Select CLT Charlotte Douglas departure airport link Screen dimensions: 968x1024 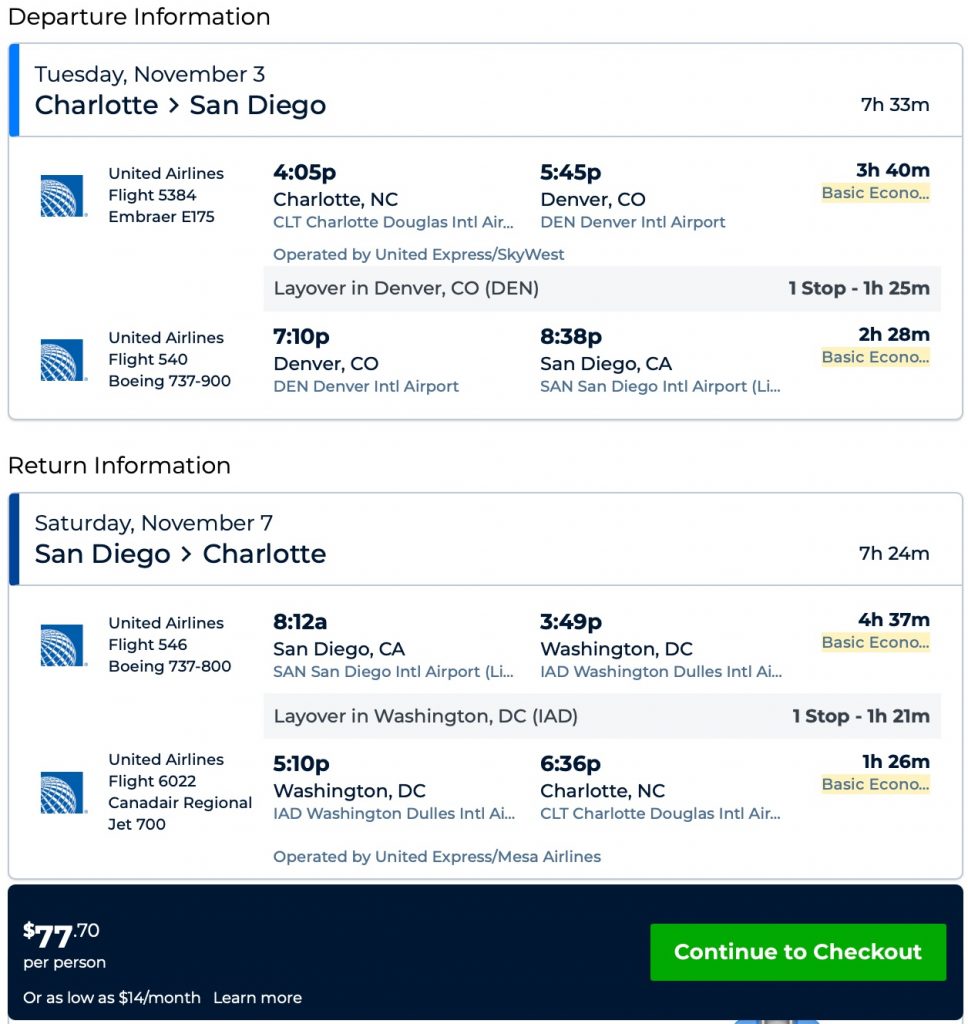[394, 222]
